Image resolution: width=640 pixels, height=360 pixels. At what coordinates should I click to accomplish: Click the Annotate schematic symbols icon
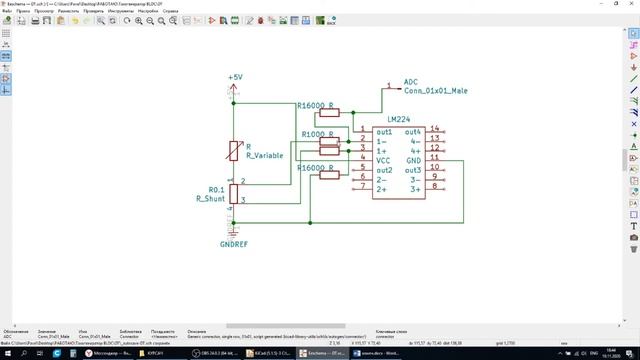pyautogui.click(x=249, y=20)
